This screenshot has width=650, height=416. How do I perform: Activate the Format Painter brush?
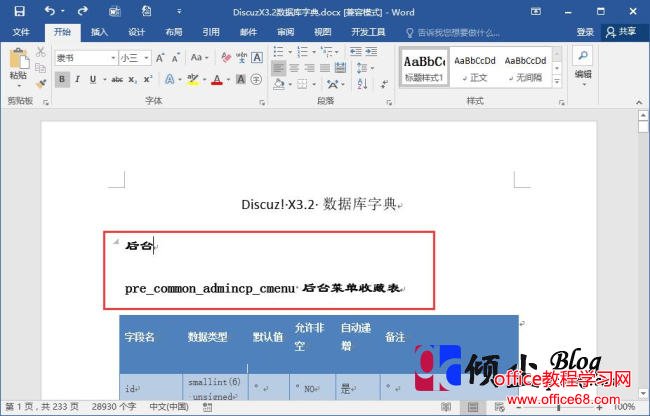pyautogui.click(x=41, y=84)
